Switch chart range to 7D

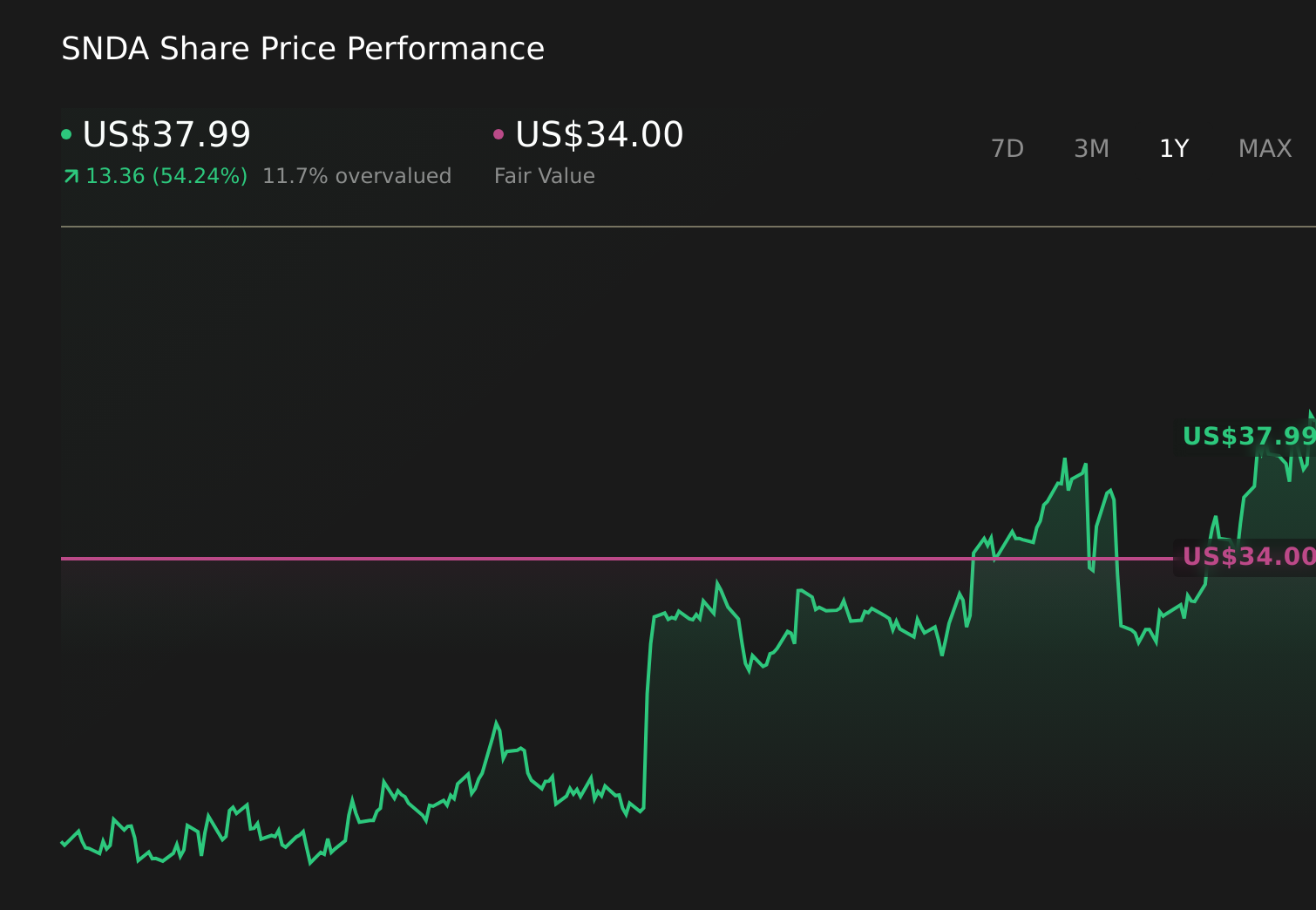click(x=1007, y=149)
